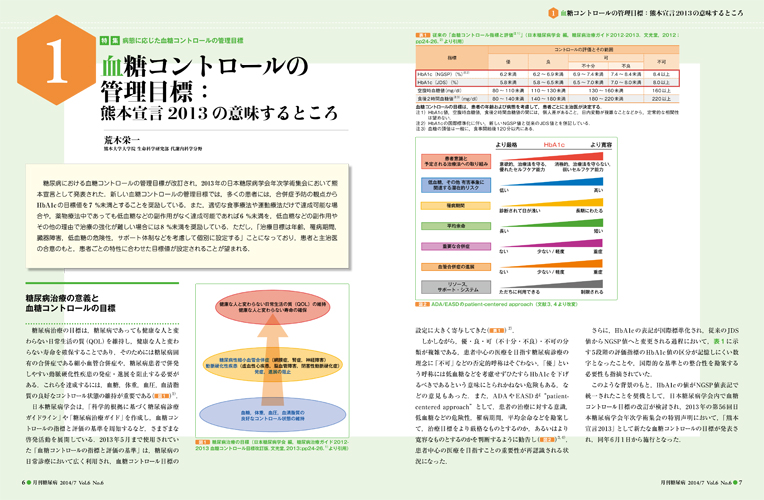Click the small orange 1 icon in the page header

coord(553,13)
